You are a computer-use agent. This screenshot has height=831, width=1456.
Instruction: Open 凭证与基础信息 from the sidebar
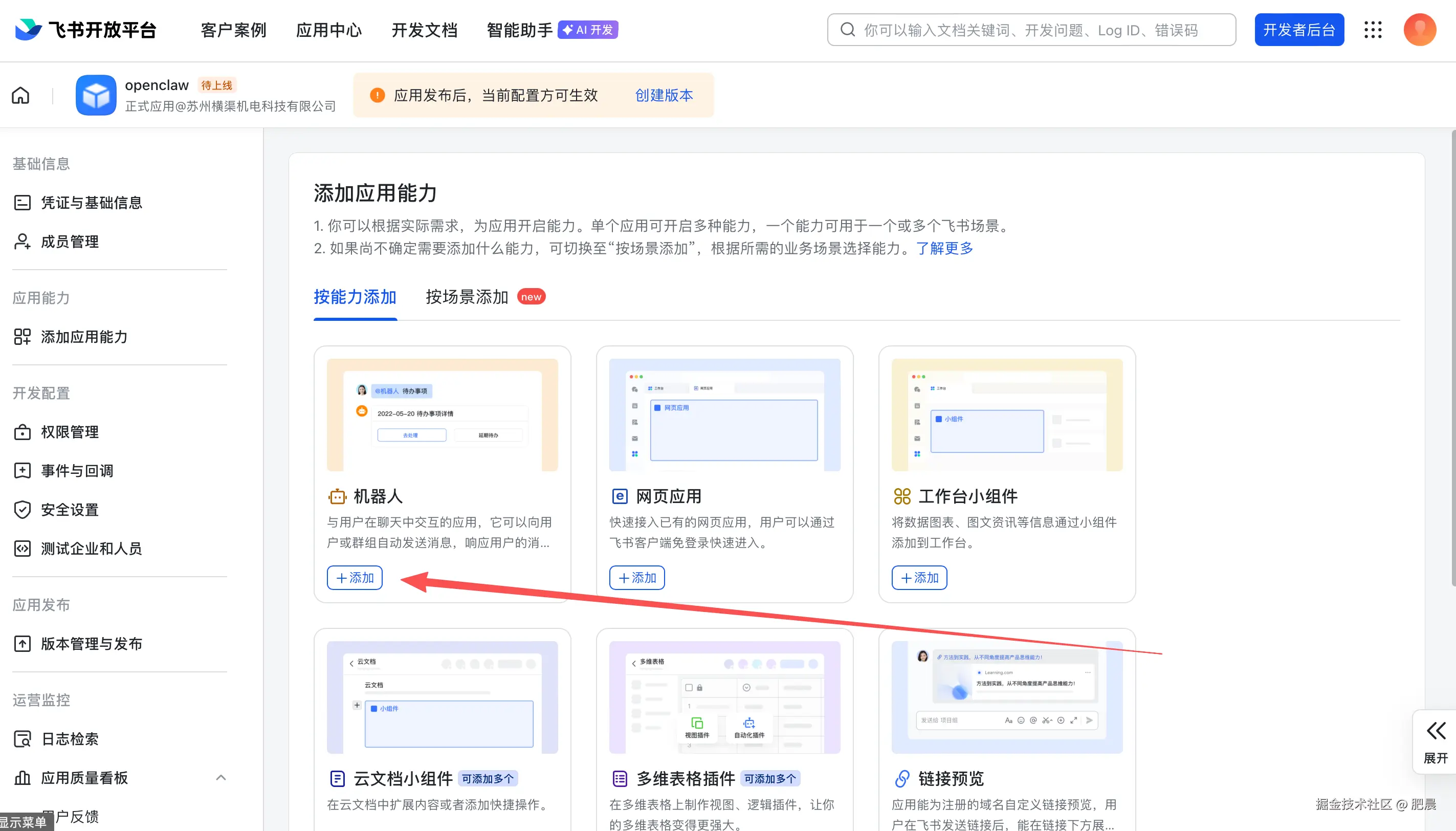(91, 203)
